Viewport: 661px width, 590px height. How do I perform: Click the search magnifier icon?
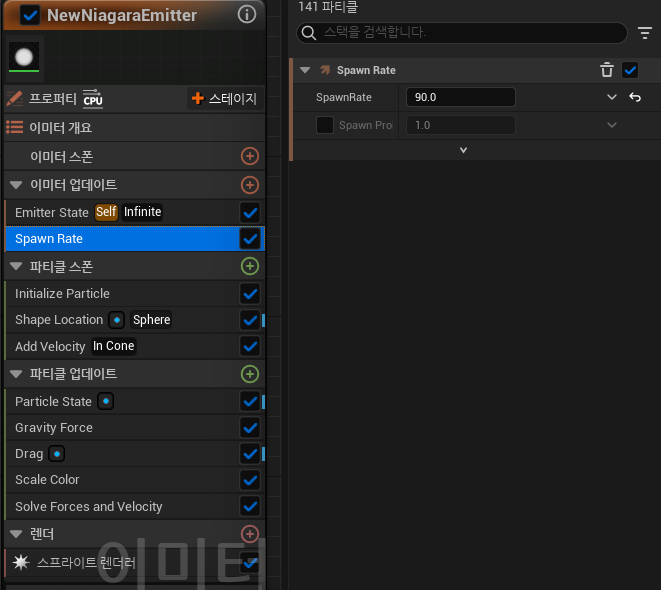click(309, 32)
